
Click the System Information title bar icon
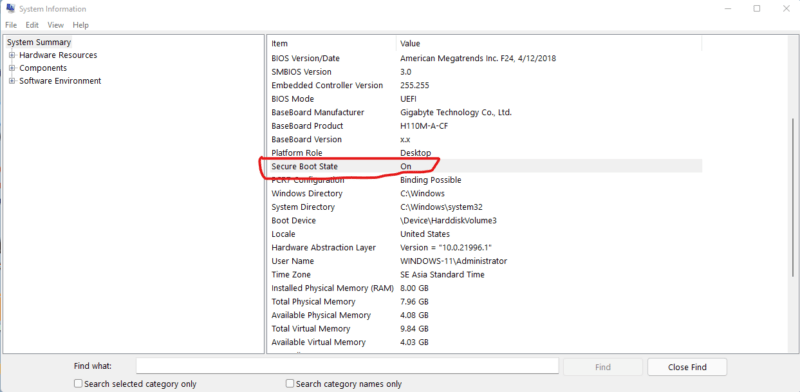pyautogui.click(x=10, y=9)
